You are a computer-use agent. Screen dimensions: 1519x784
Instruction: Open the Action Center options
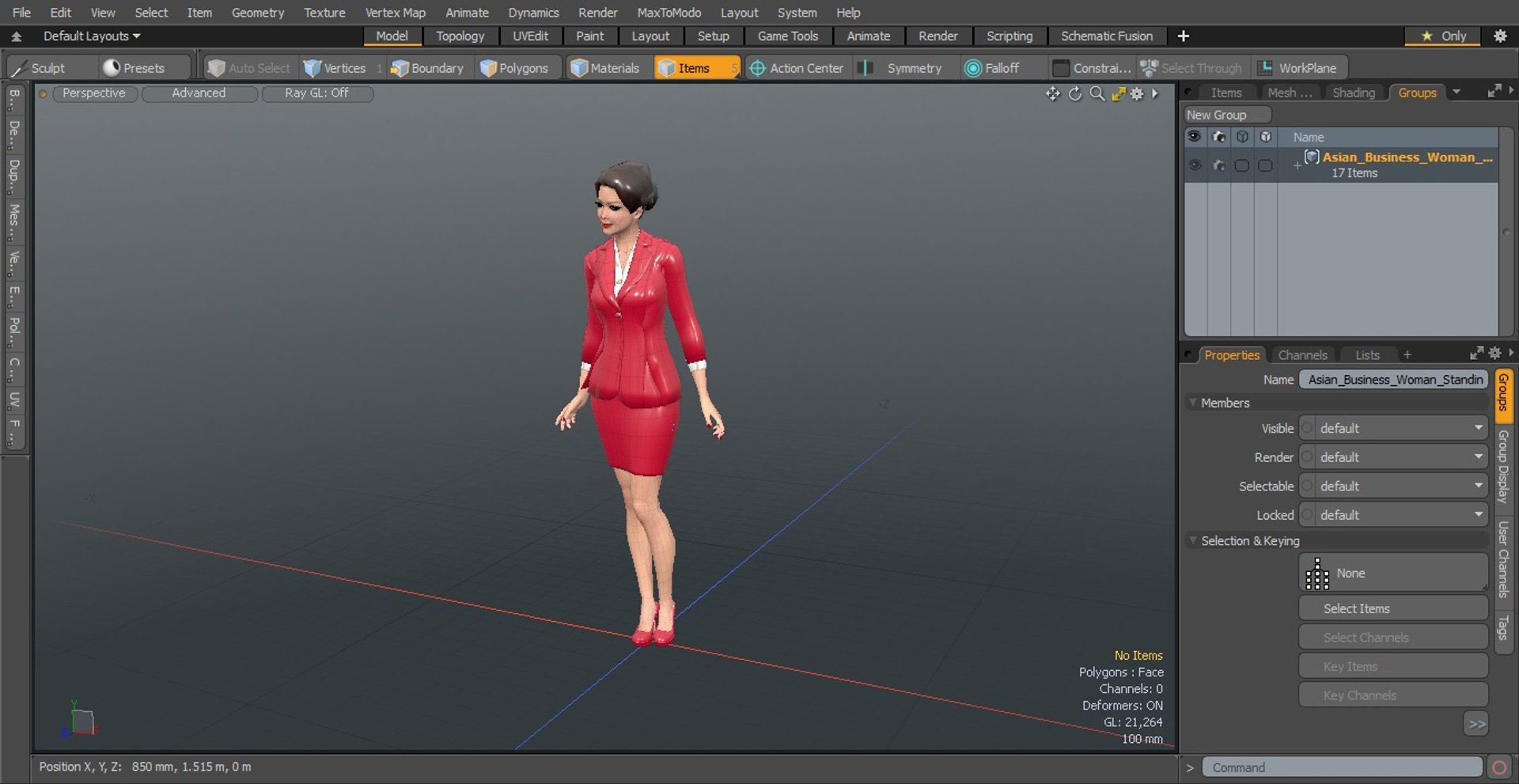(797, 68)
